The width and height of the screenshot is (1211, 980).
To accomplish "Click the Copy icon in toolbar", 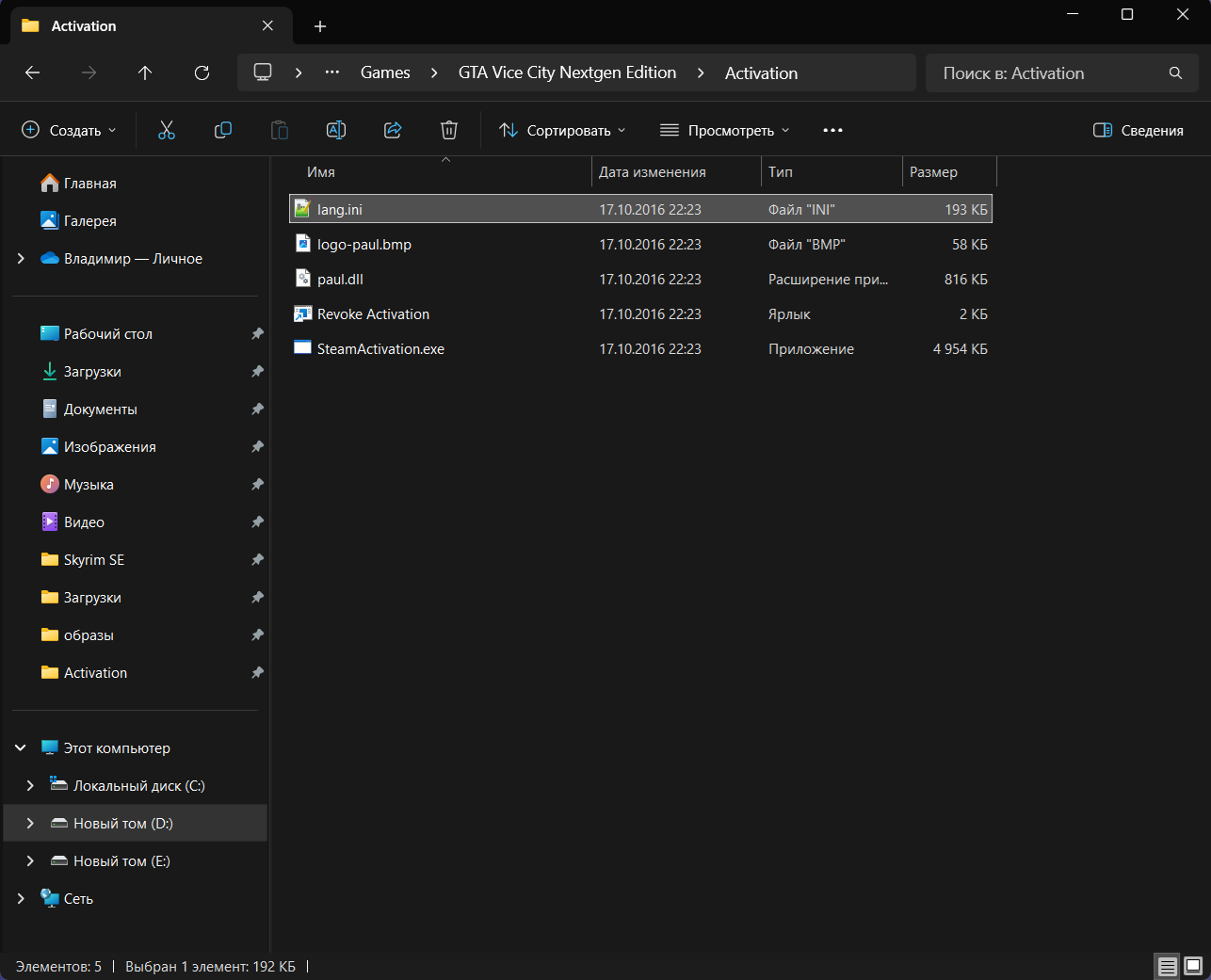I will tap(223, 130).
